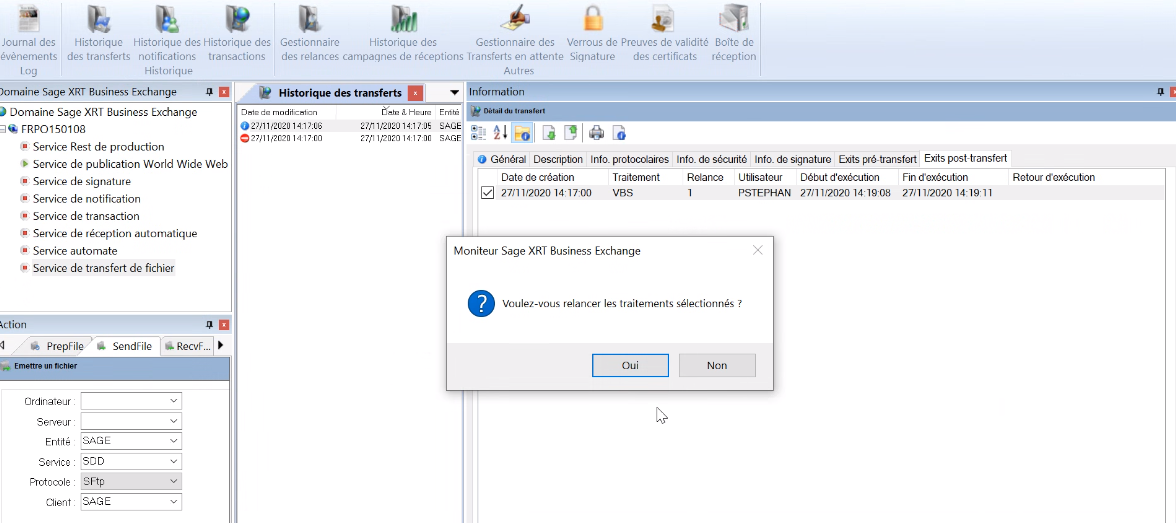
Task: Switch to the Exits pré-transfert tab
Action: tap(877, 159)
